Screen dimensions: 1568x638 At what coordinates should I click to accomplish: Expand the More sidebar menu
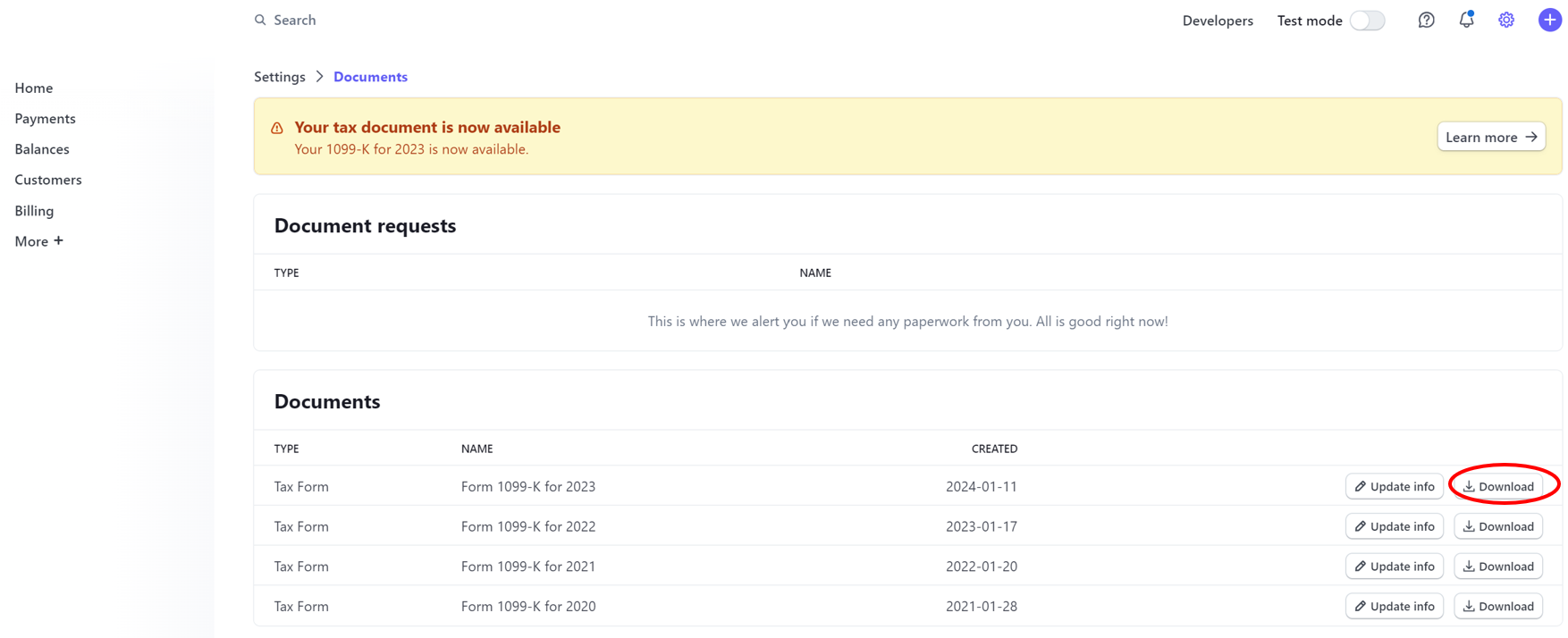(38, 241)
